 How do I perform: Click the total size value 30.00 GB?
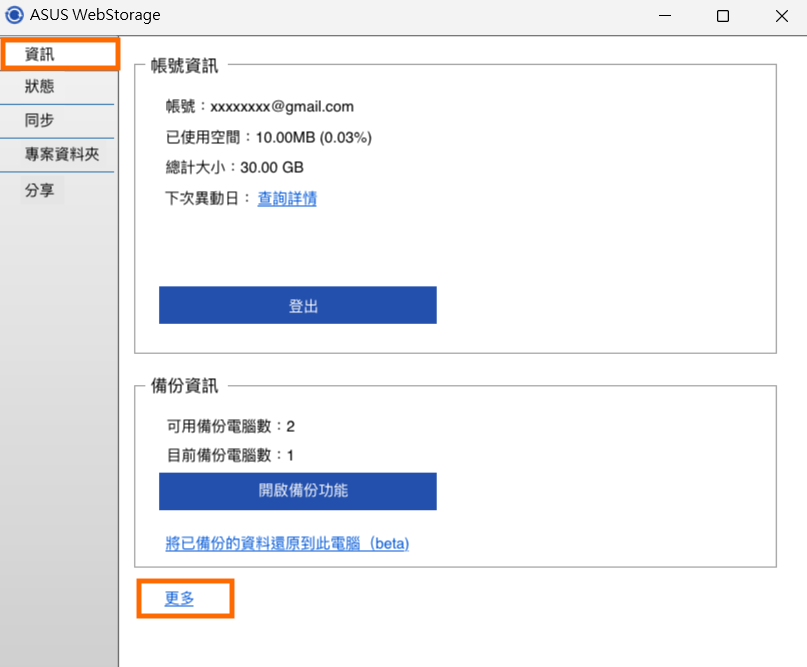[x=272, y=168]
